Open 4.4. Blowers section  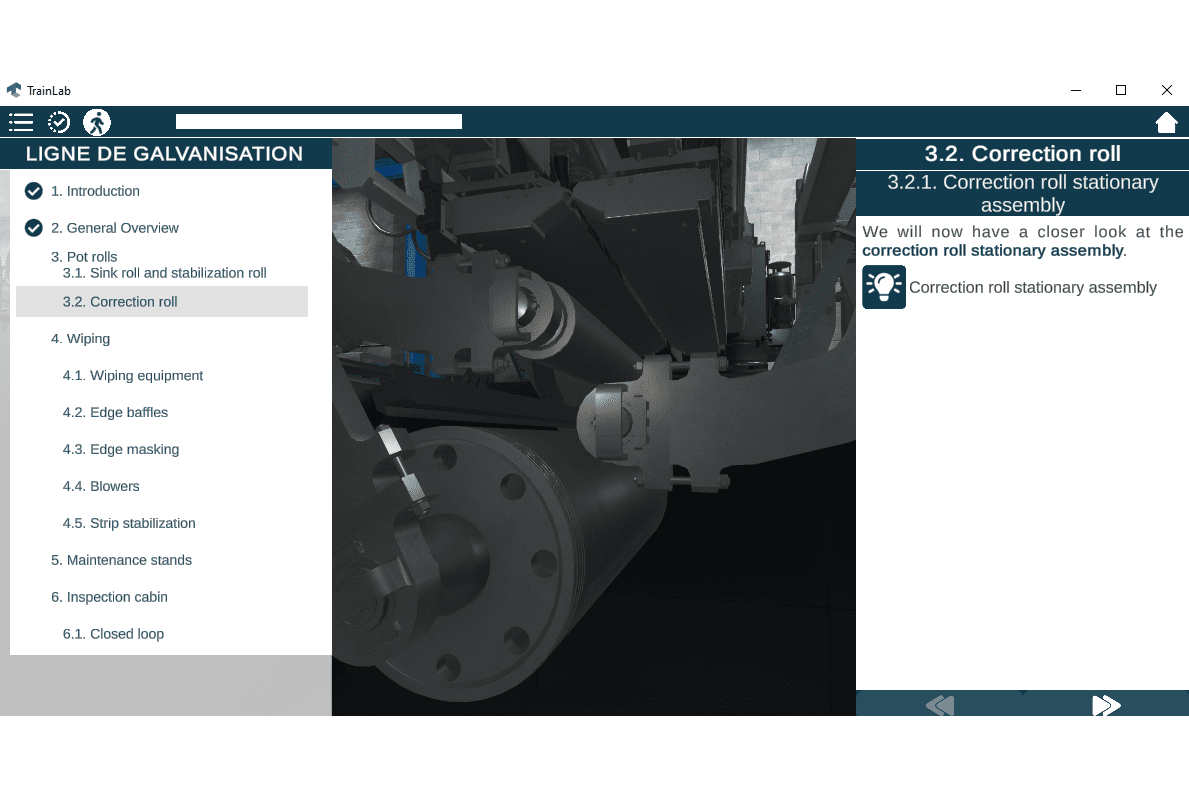point(101,487)
